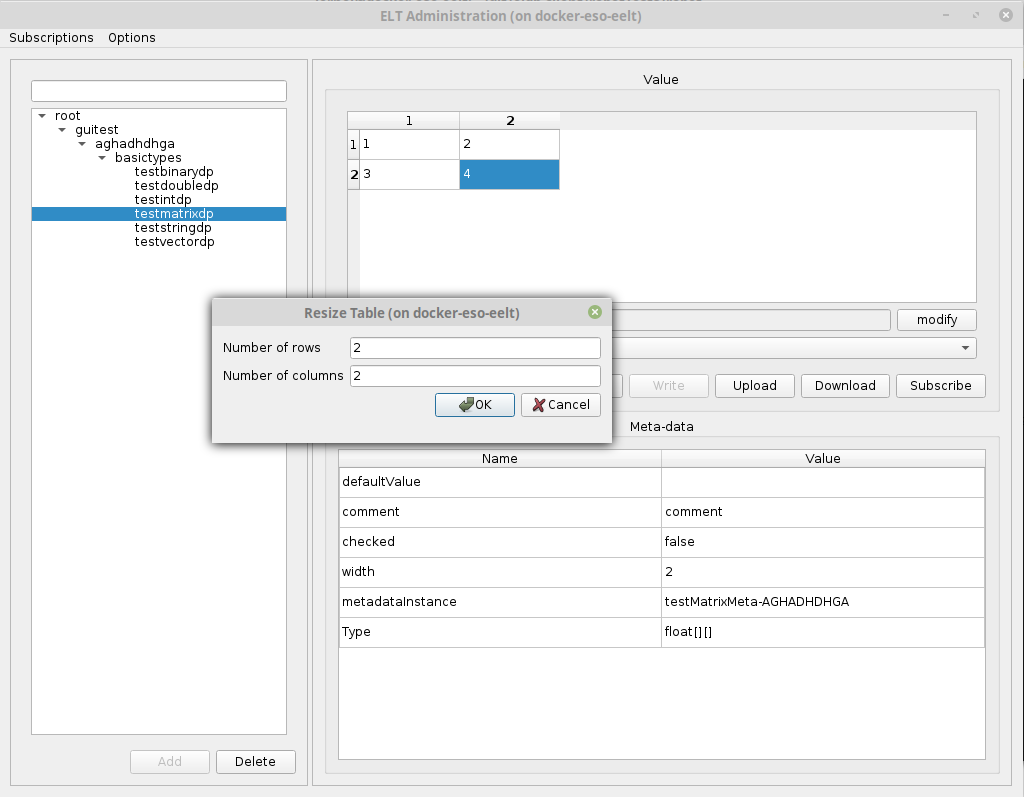Collapse the root tree node
Image resolution: width=1024 pixels, height=797 pixels.
coord(42,116)
